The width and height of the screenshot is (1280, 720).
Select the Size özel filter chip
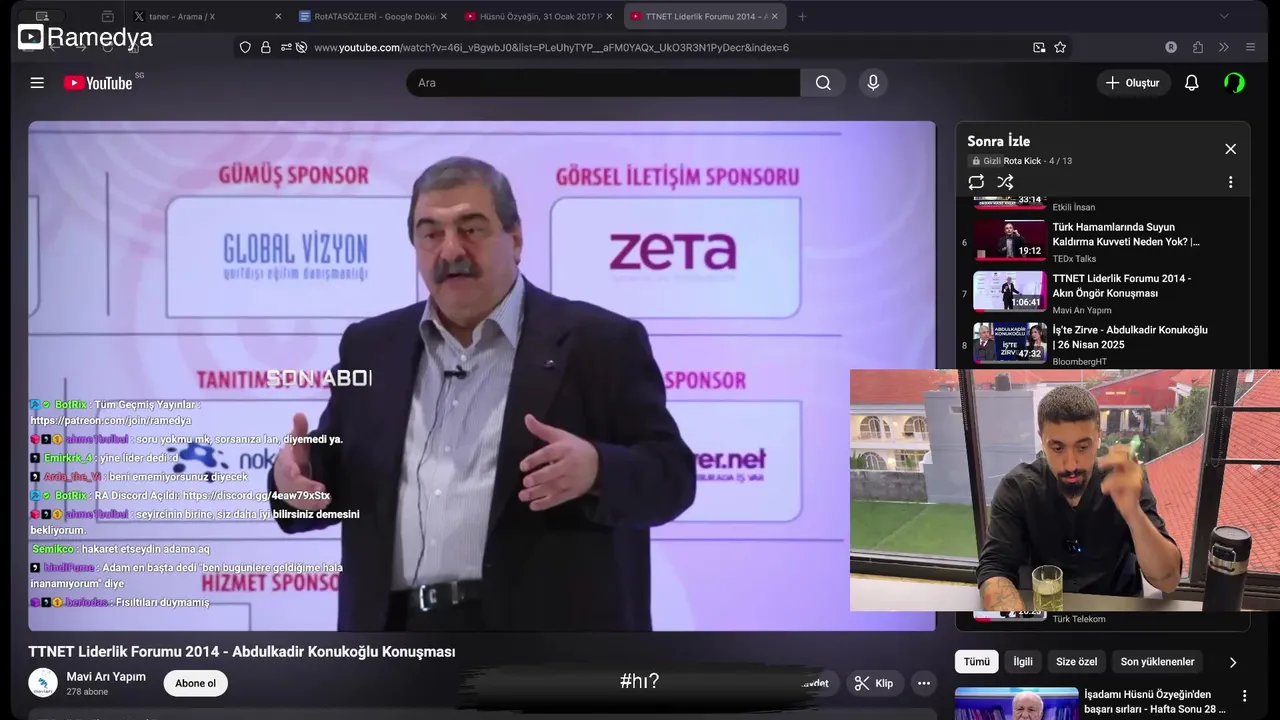[1077, 661]
